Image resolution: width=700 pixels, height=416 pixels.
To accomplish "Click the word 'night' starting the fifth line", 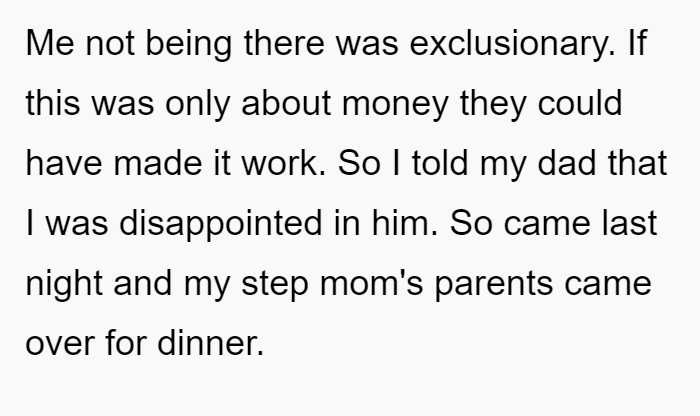I will pos(64,284).
